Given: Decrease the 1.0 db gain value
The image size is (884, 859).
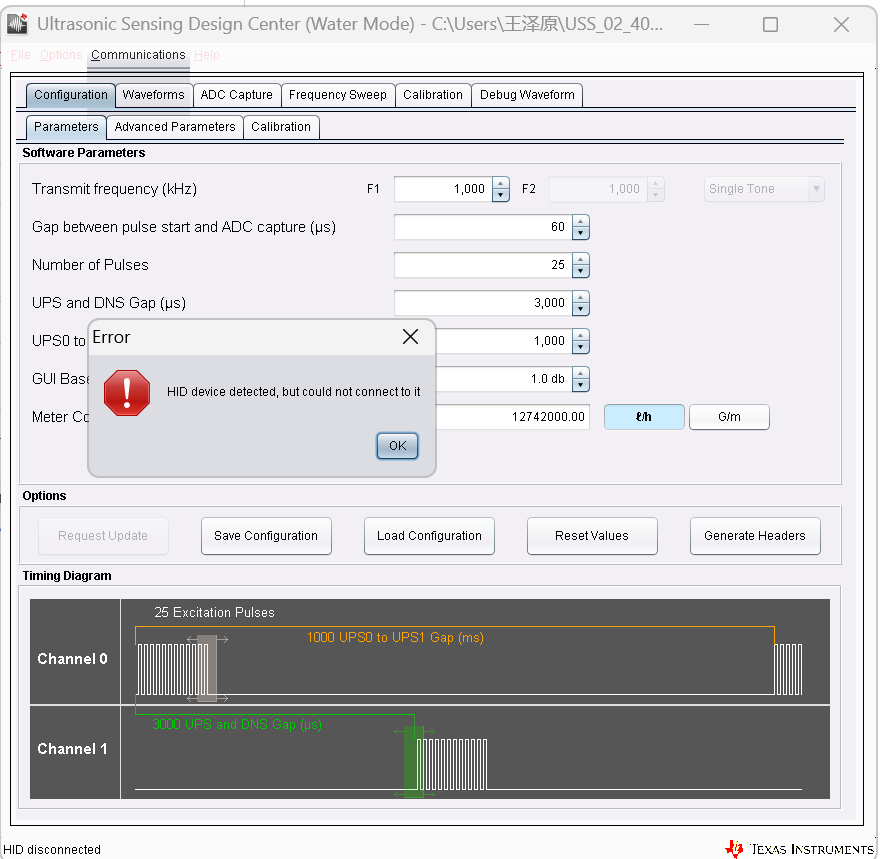Looking at the screenshot, I should point(581,385).
